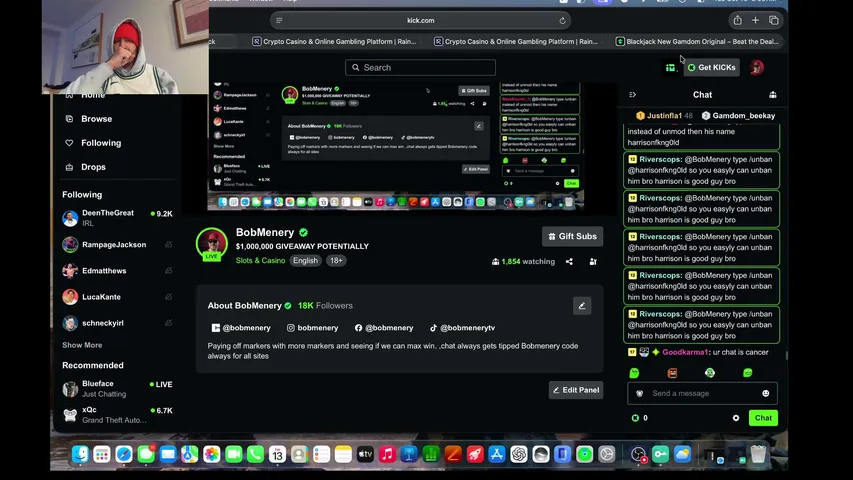Click the Get KICKs button
Screen dimensions: 853x480
[x=712, y=67]
